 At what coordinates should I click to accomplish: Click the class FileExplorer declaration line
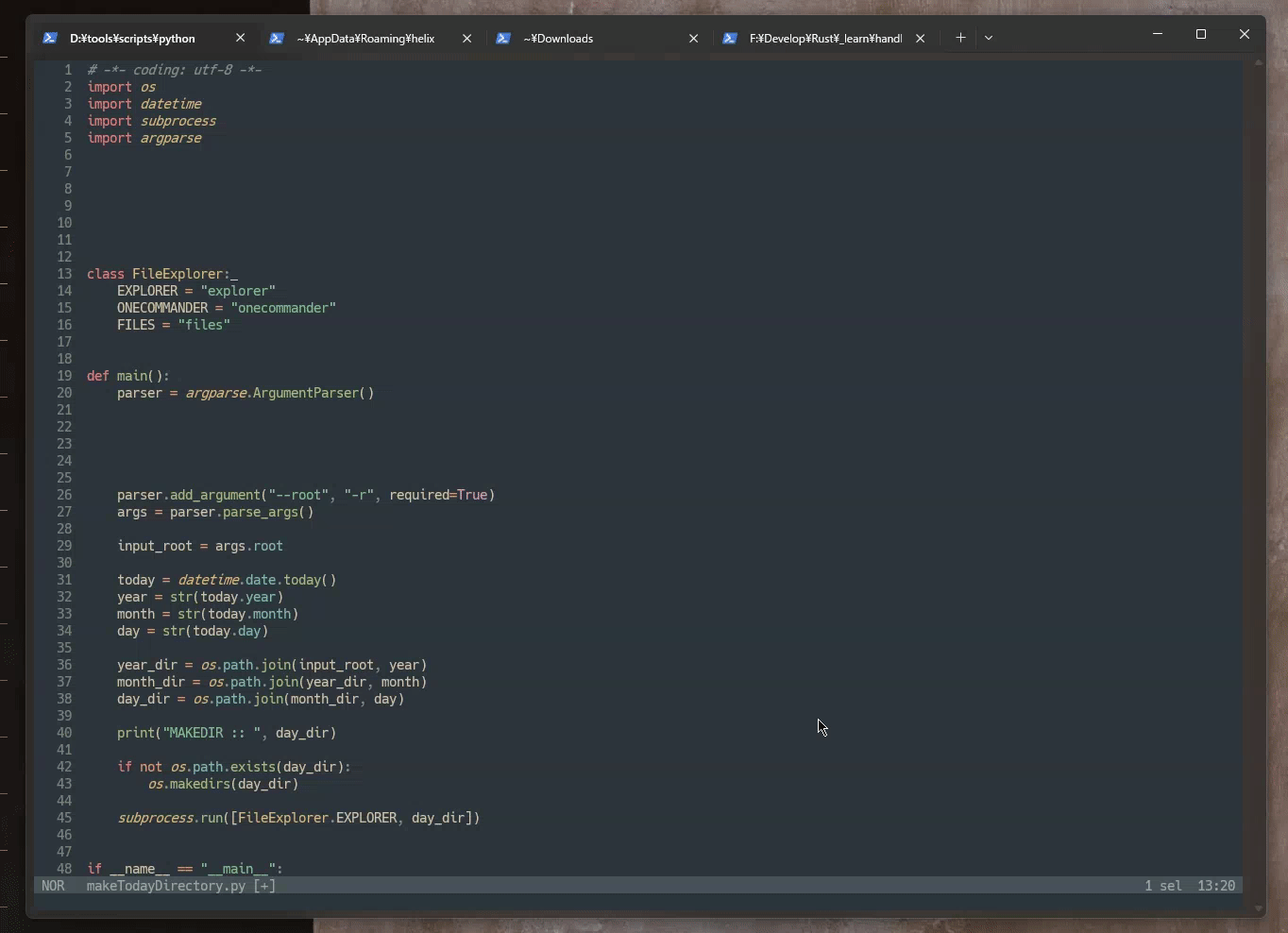(162, 274)
